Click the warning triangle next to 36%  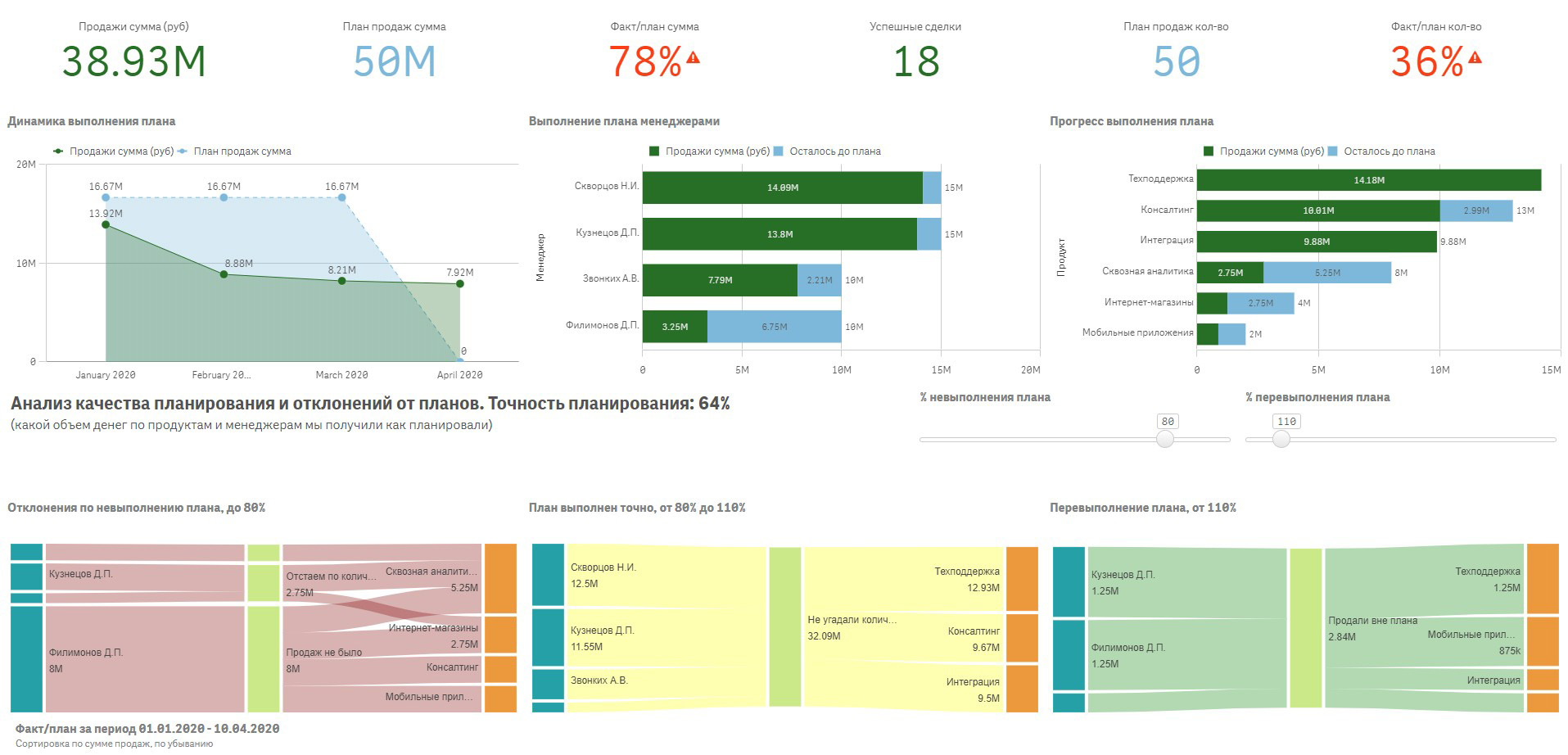pos(1475,57)
